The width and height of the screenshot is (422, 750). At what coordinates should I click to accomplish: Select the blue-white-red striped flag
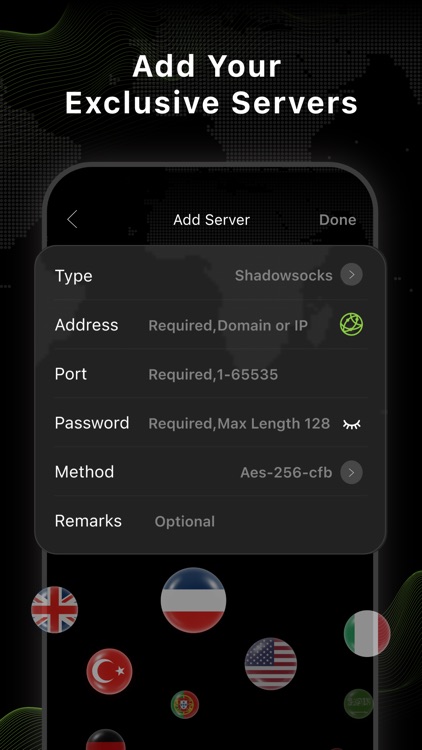pyautogui.click(x=193, y=600)
